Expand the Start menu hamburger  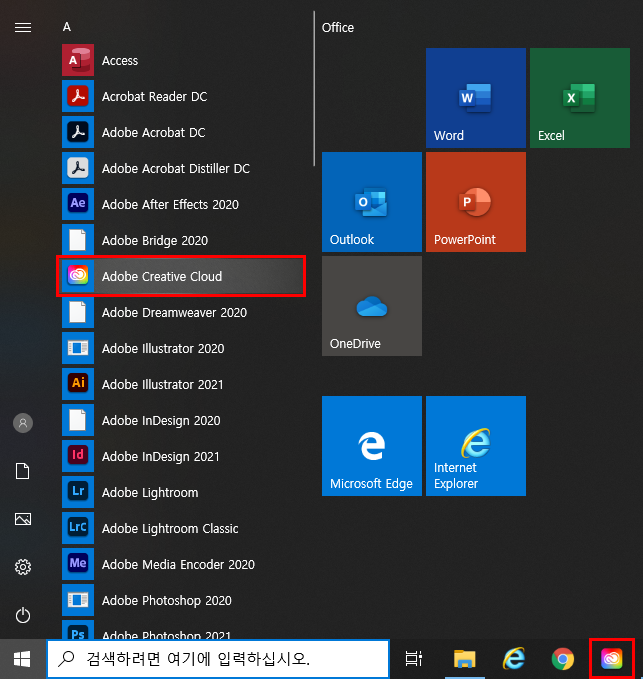(x=23, y=28)
